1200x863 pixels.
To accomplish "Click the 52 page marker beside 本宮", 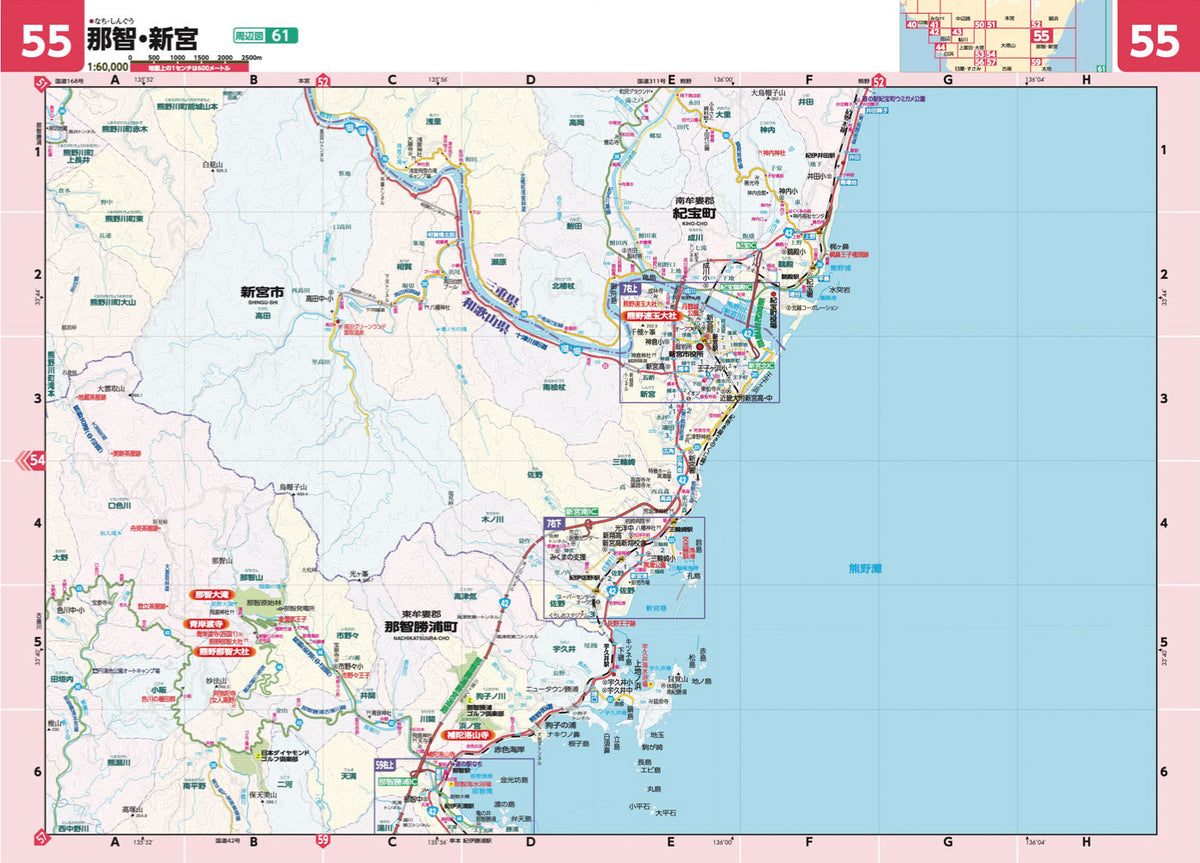I will pos(323,81).
